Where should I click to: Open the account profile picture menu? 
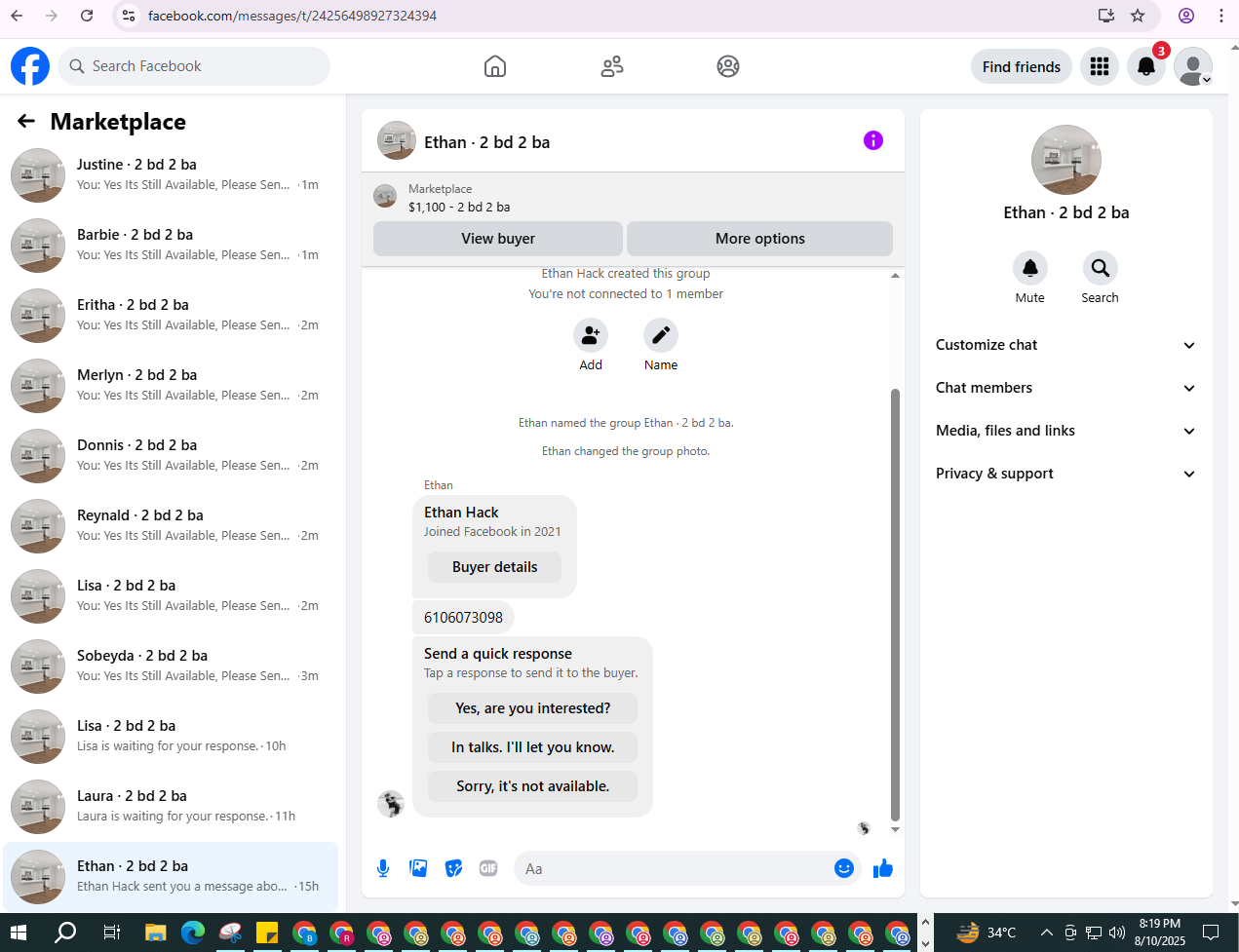pyautogui.click(x=1193, y=66)
